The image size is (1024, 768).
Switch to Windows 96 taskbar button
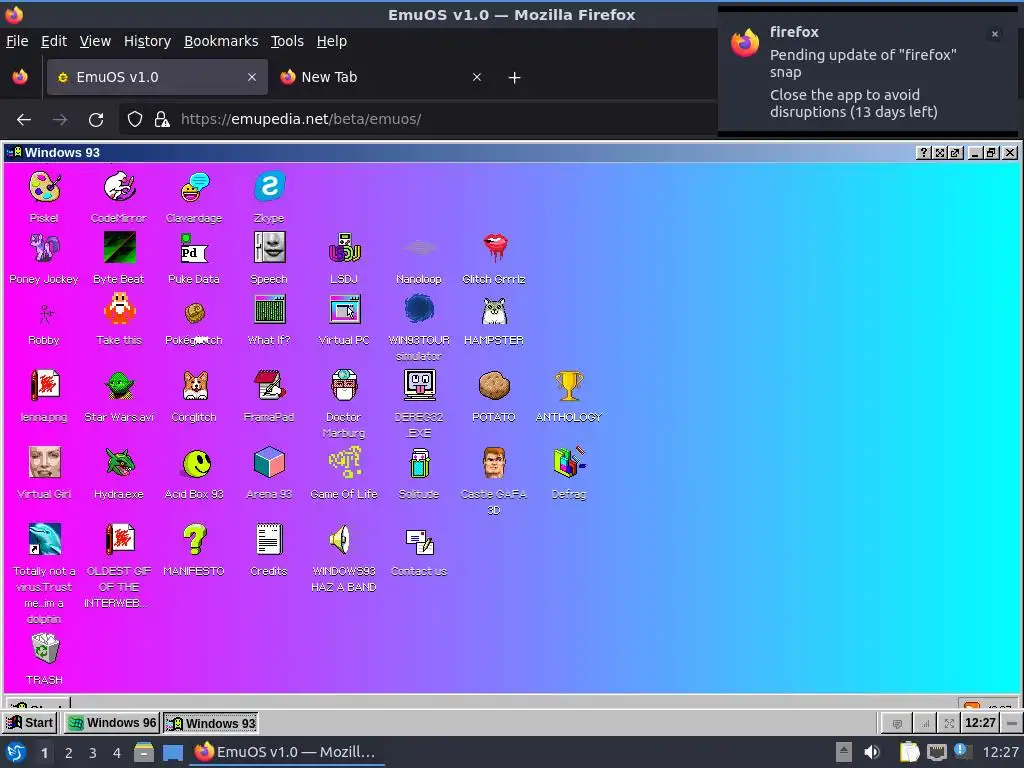[112, 723]
